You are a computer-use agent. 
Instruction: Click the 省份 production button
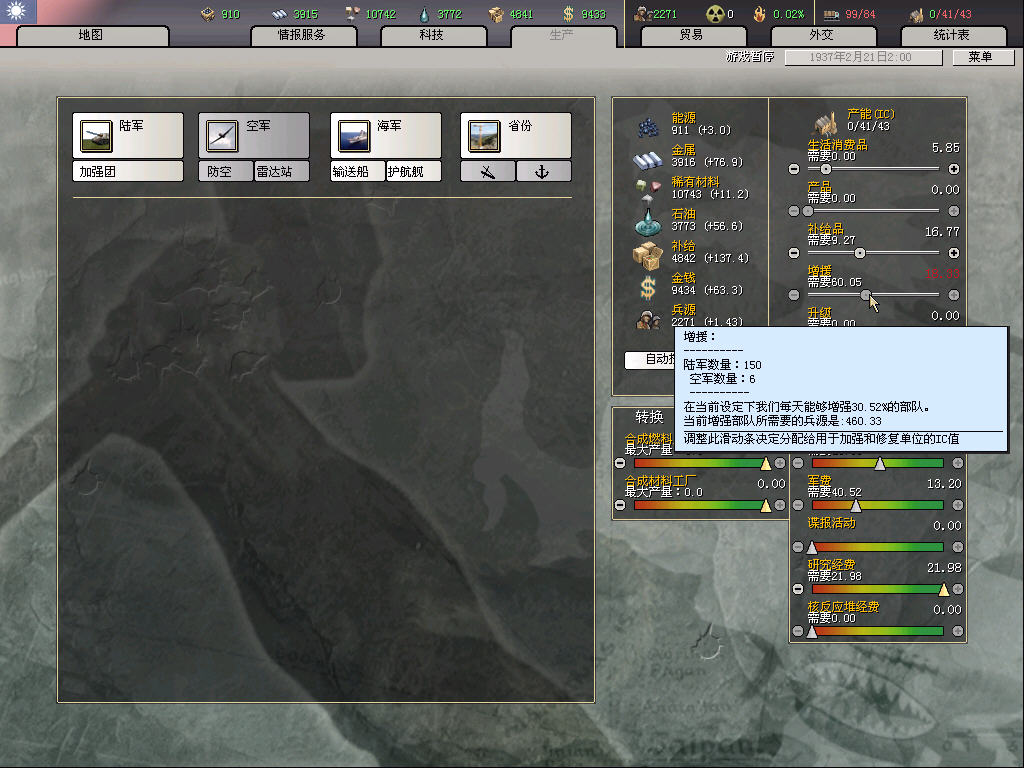click(x=516, y=135)
